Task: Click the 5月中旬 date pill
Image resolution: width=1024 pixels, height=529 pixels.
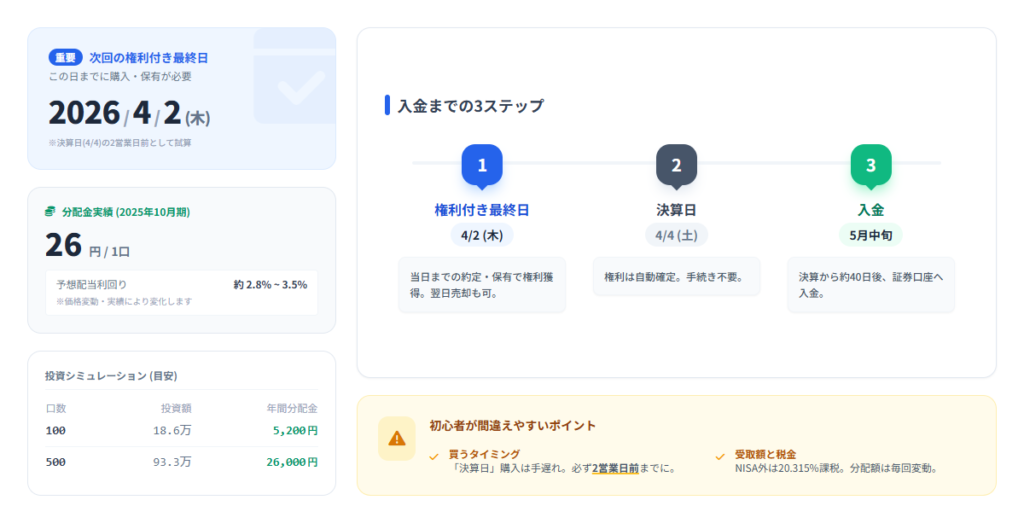Action: coord(870,236)
